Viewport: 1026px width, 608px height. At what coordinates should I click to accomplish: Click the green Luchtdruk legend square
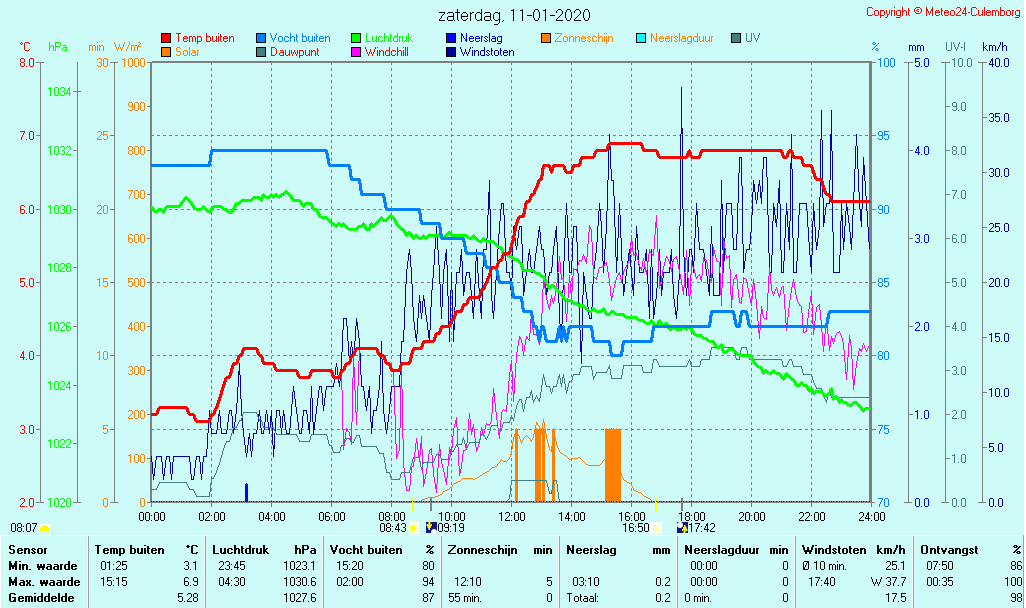356,38
